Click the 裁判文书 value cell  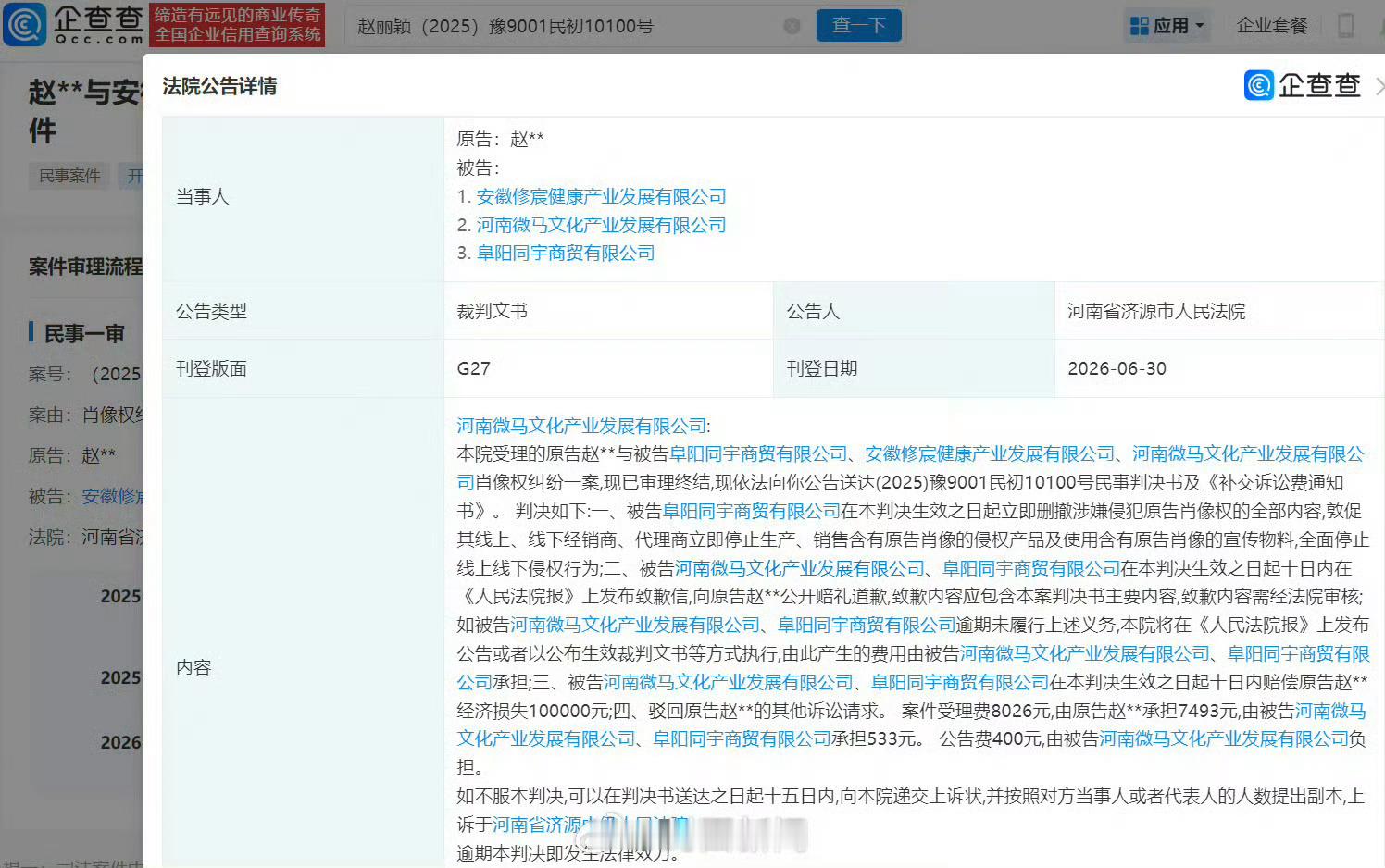click(x=608, y=311)
